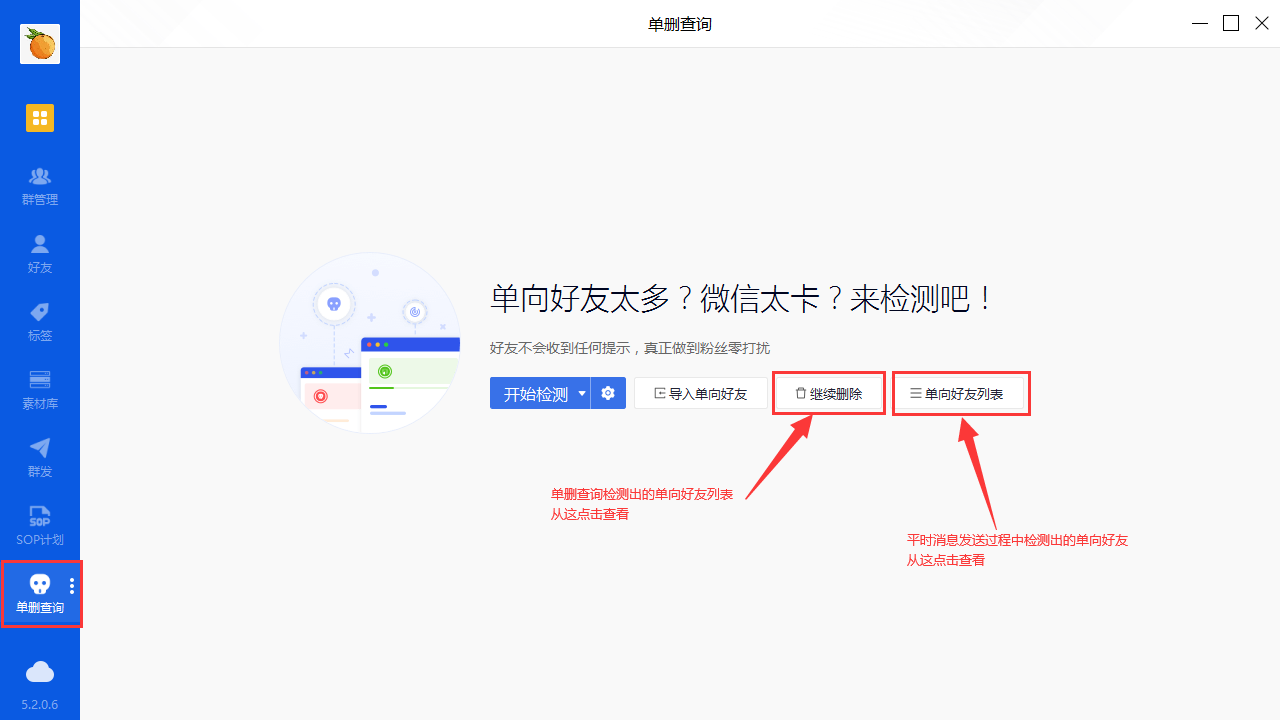The image size is (1280, 720).
Task: Click 导入单向好友 import button
Action: pyautogui.click(x=701, y=394)
